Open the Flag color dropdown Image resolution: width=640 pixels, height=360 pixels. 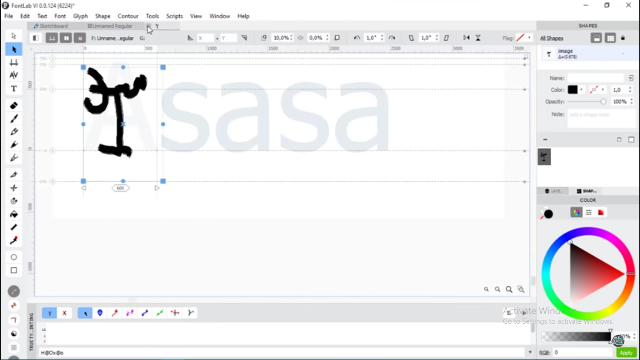point(529,38)
